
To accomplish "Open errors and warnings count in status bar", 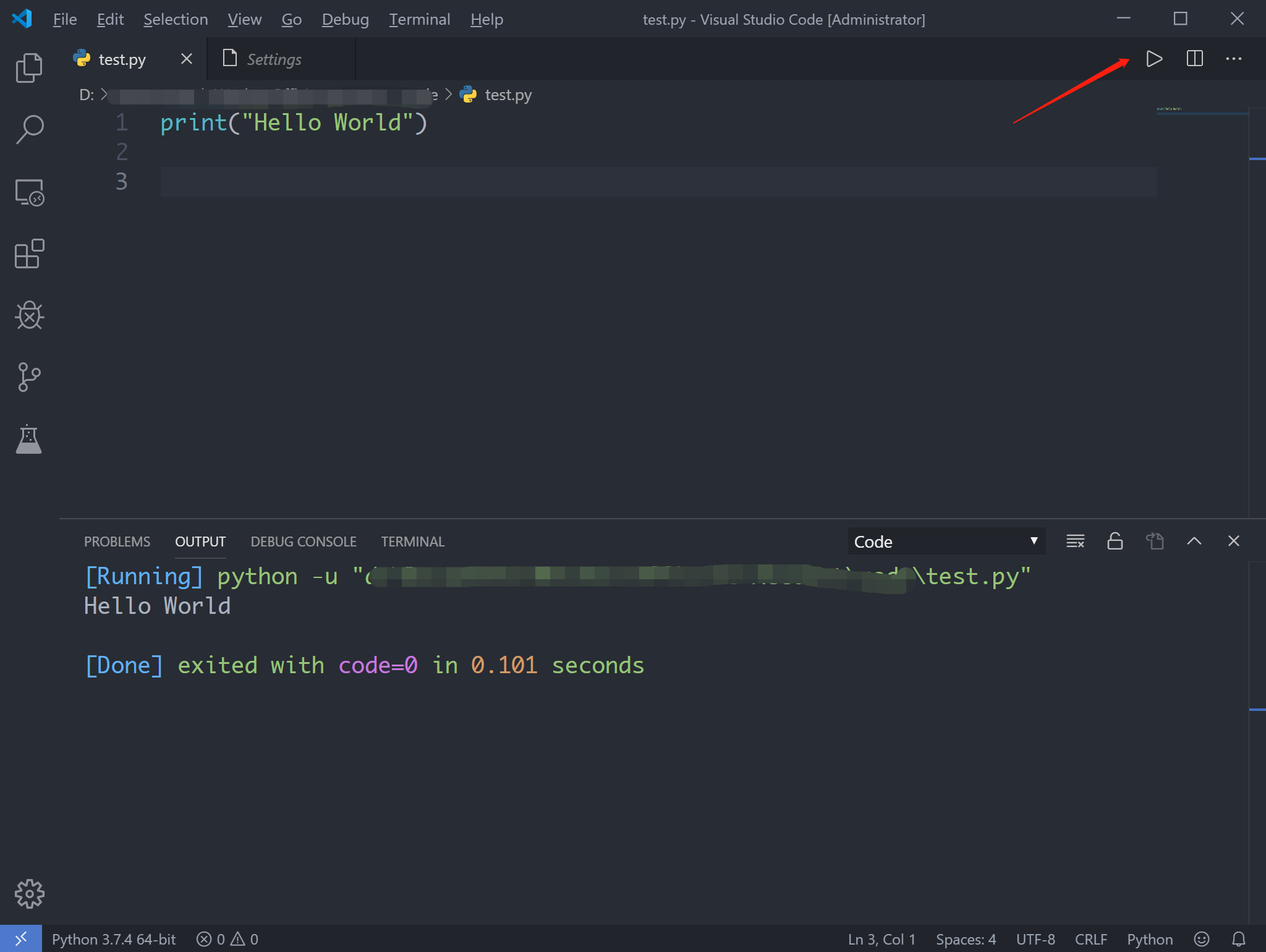I will (227, 939).
